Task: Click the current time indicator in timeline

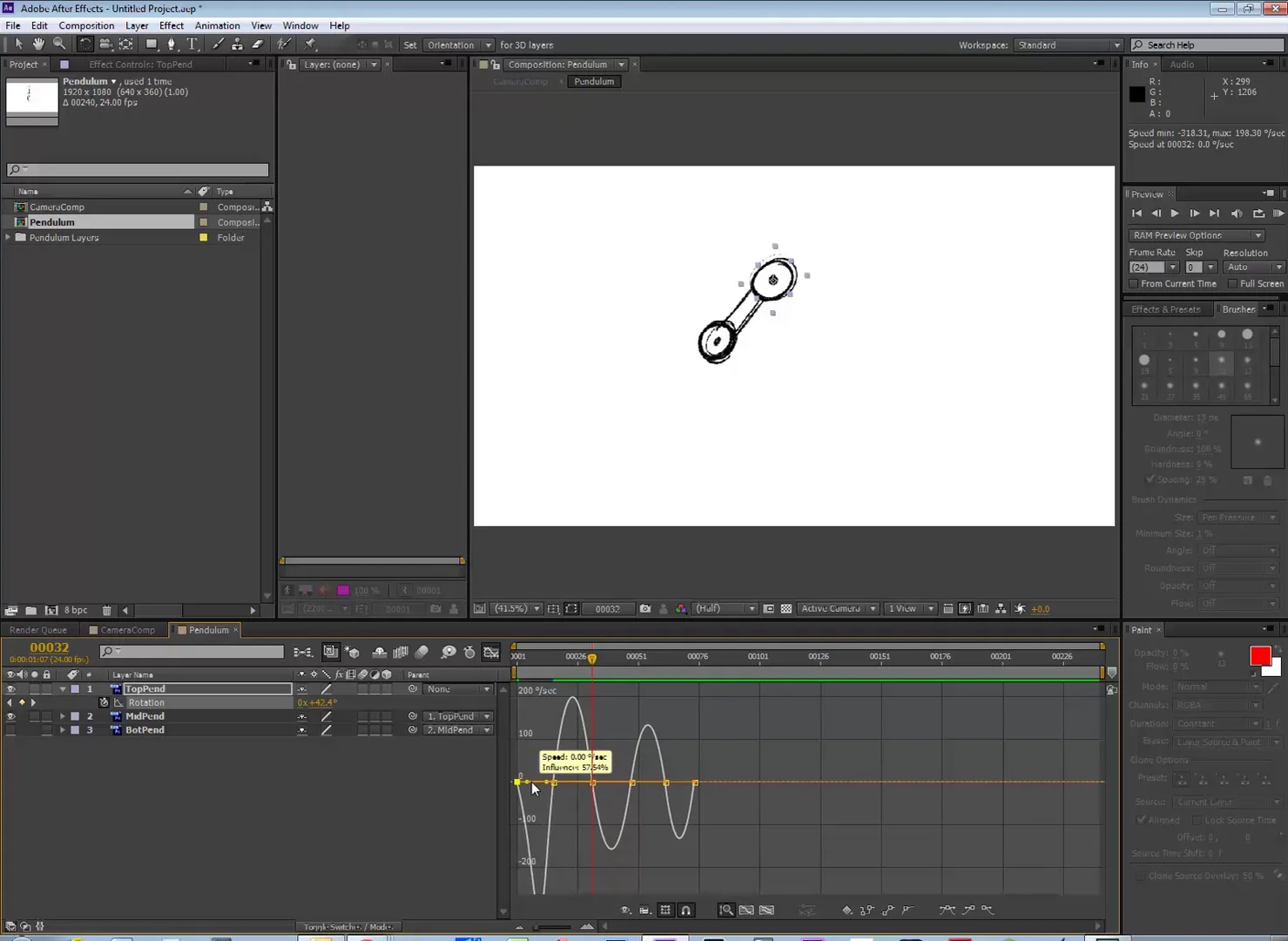Action: point(592,659)
